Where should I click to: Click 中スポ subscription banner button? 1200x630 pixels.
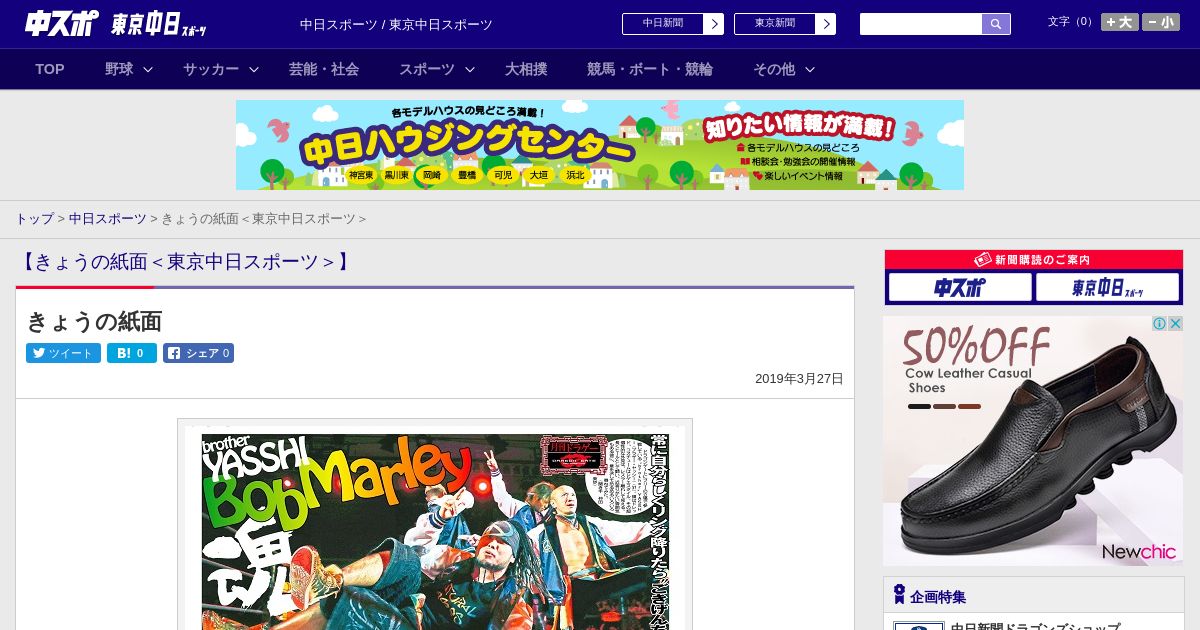click(960, 288)
